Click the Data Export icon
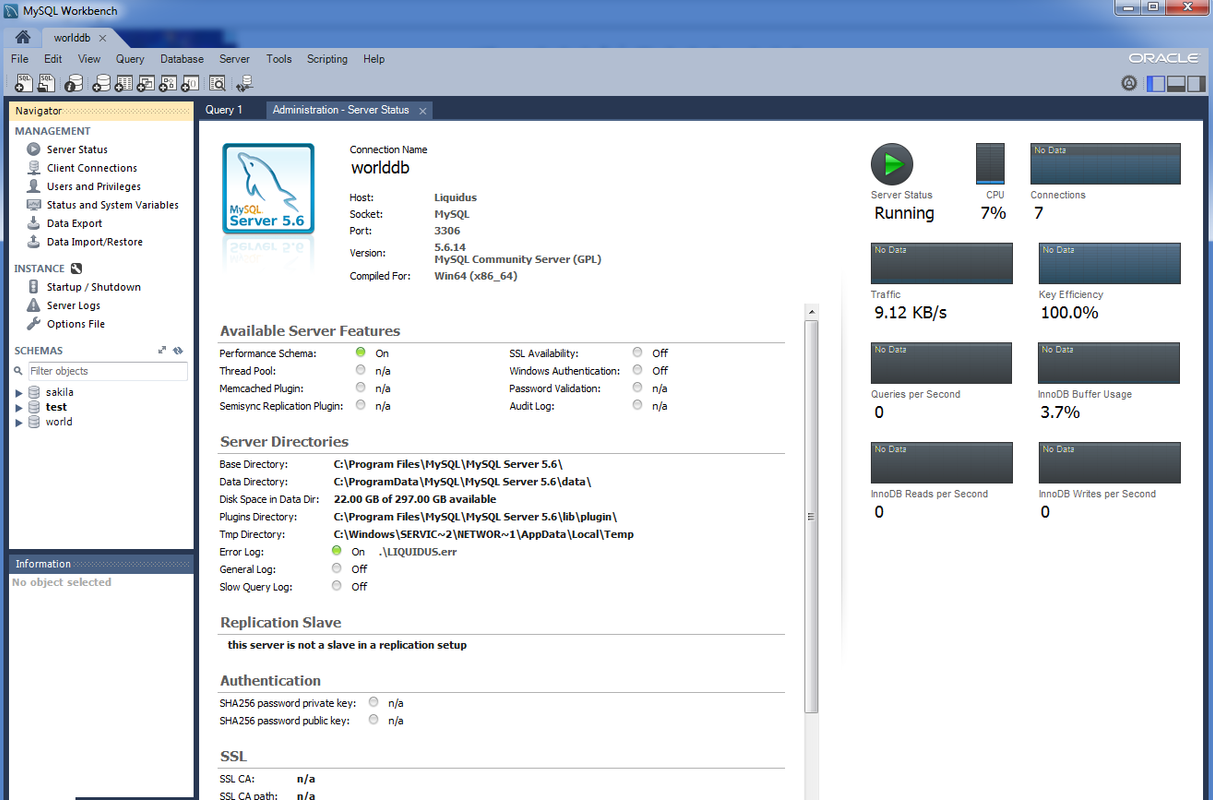Screen dimensions: 1213x800 click(34, 223)
